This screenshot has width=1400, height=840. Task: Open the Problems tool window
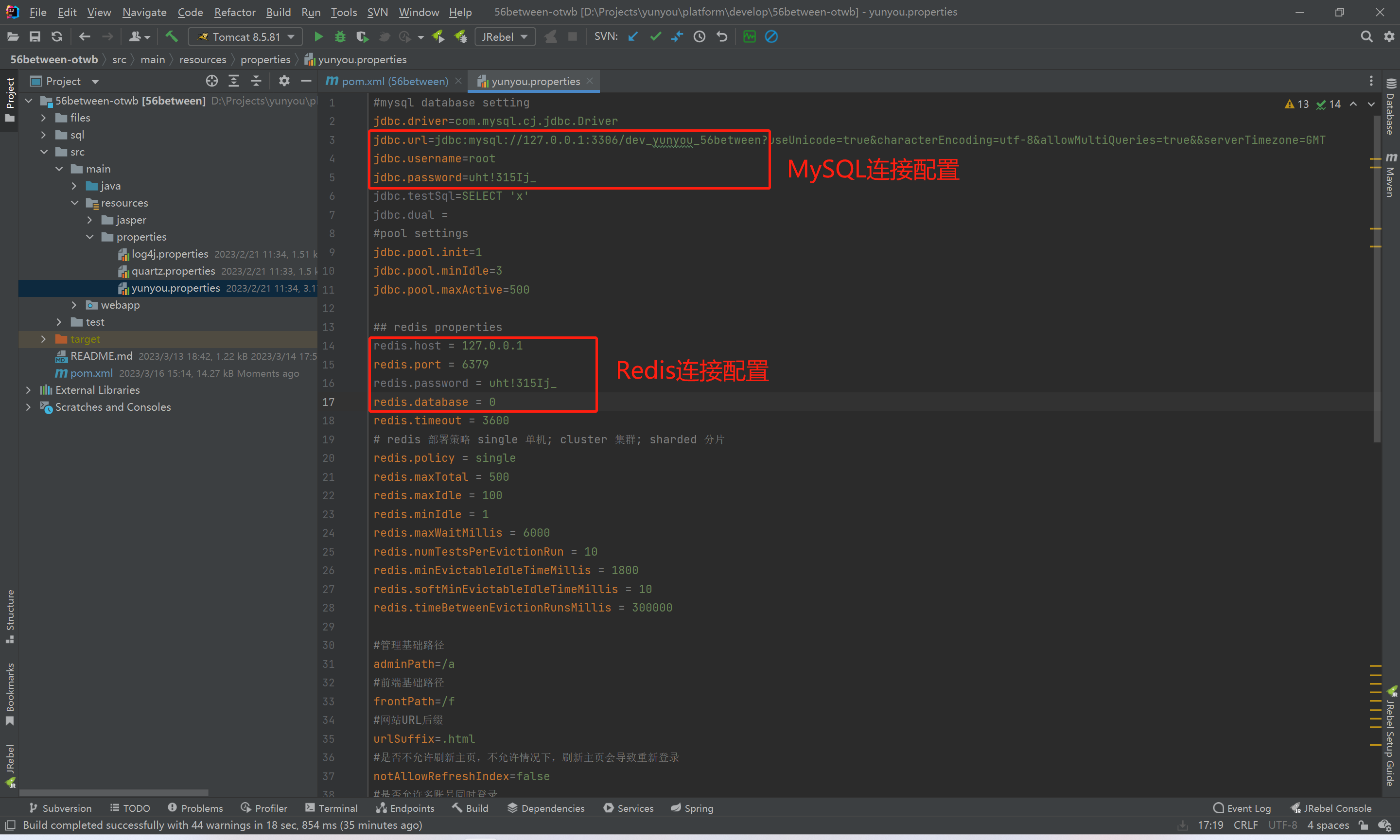click(x=196, y=808)
